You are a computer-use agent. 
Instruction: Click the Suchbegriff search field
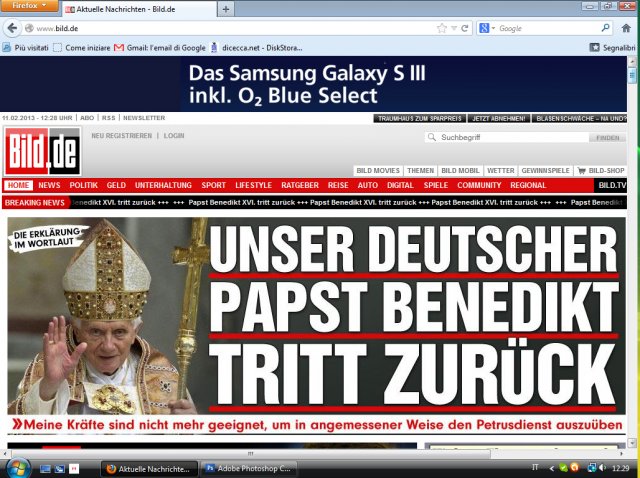click(506, 138)
